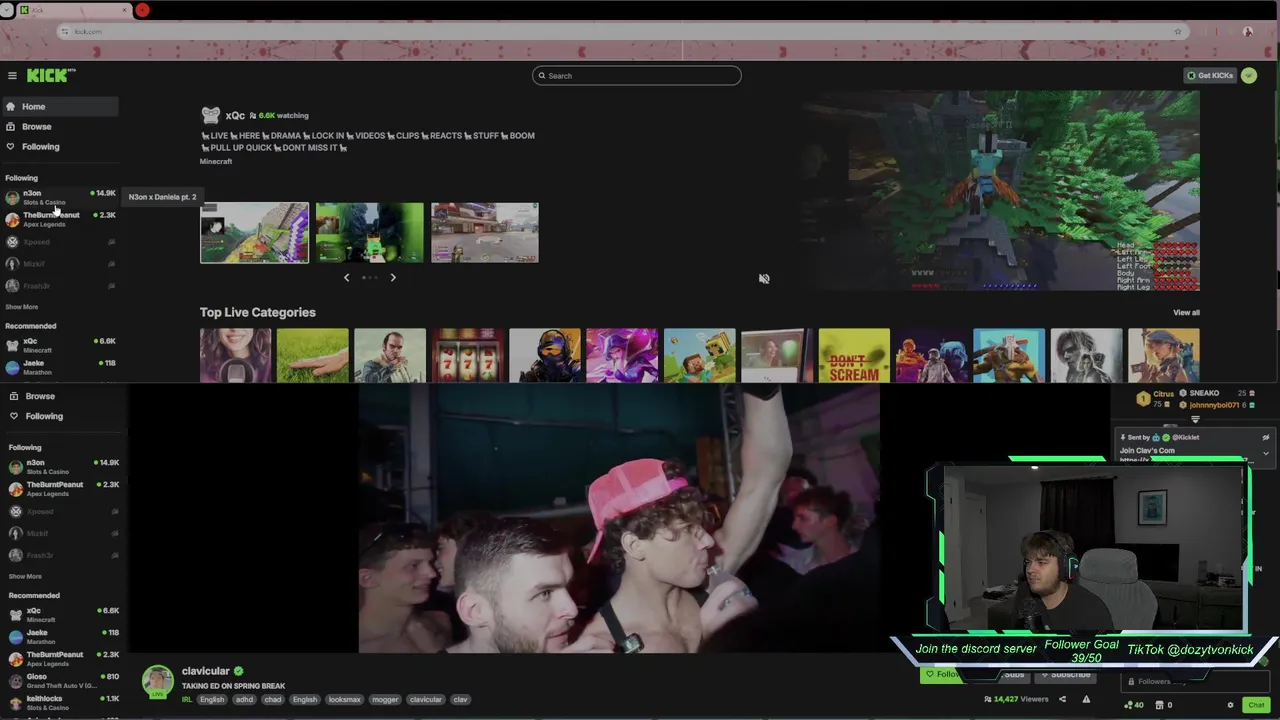Open the Minecraft characters category card
The image size is (1280, 720).
pos(699,355)
